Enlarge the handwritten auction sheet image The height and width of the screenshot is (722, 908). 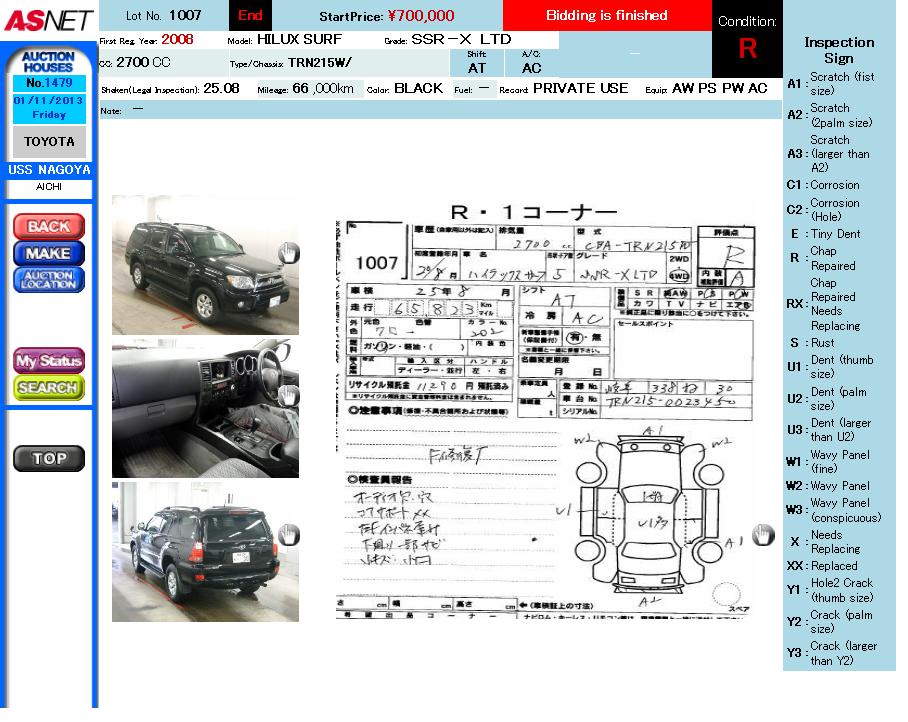click(545, 410)
